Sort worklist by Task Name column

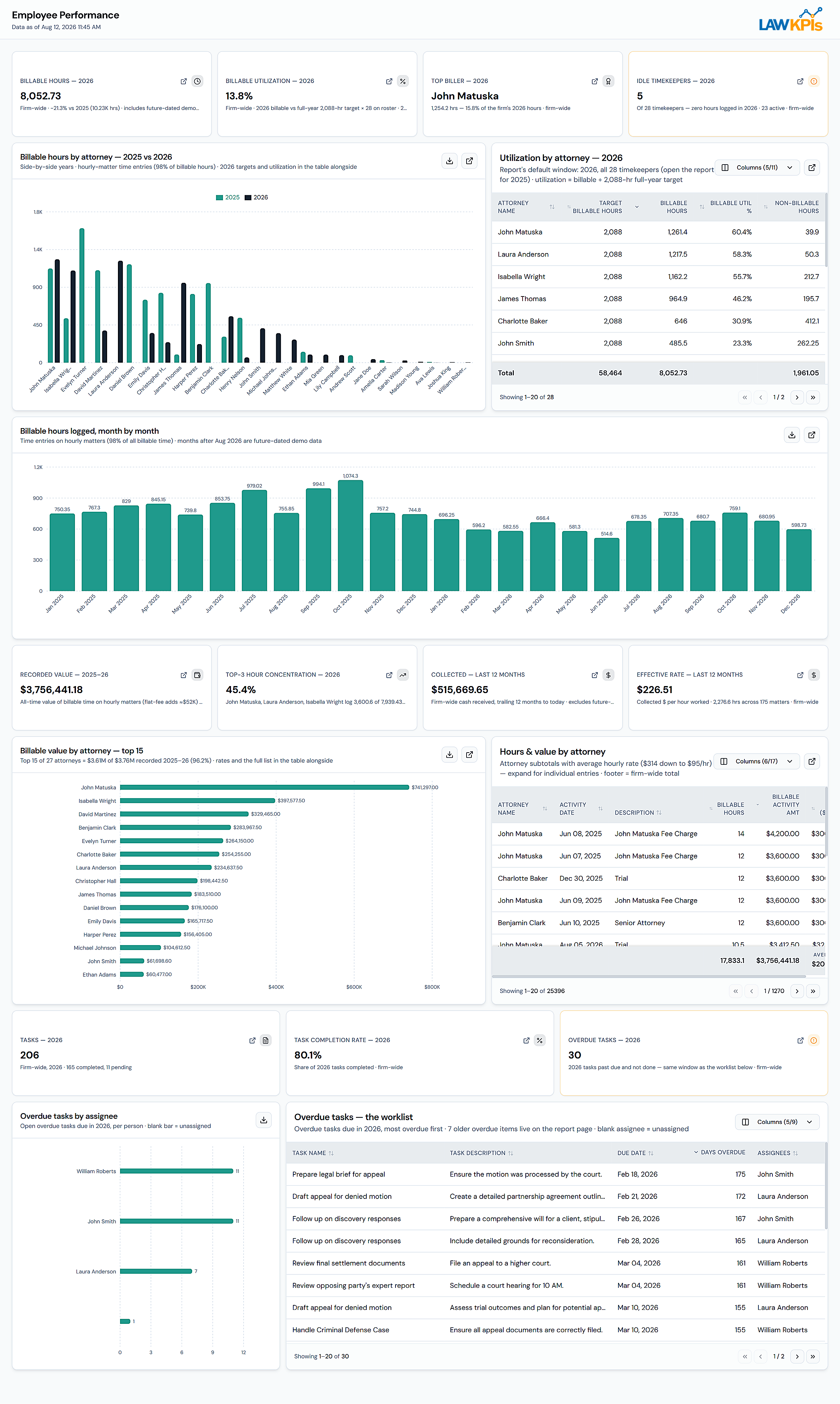pos(313,1153)
